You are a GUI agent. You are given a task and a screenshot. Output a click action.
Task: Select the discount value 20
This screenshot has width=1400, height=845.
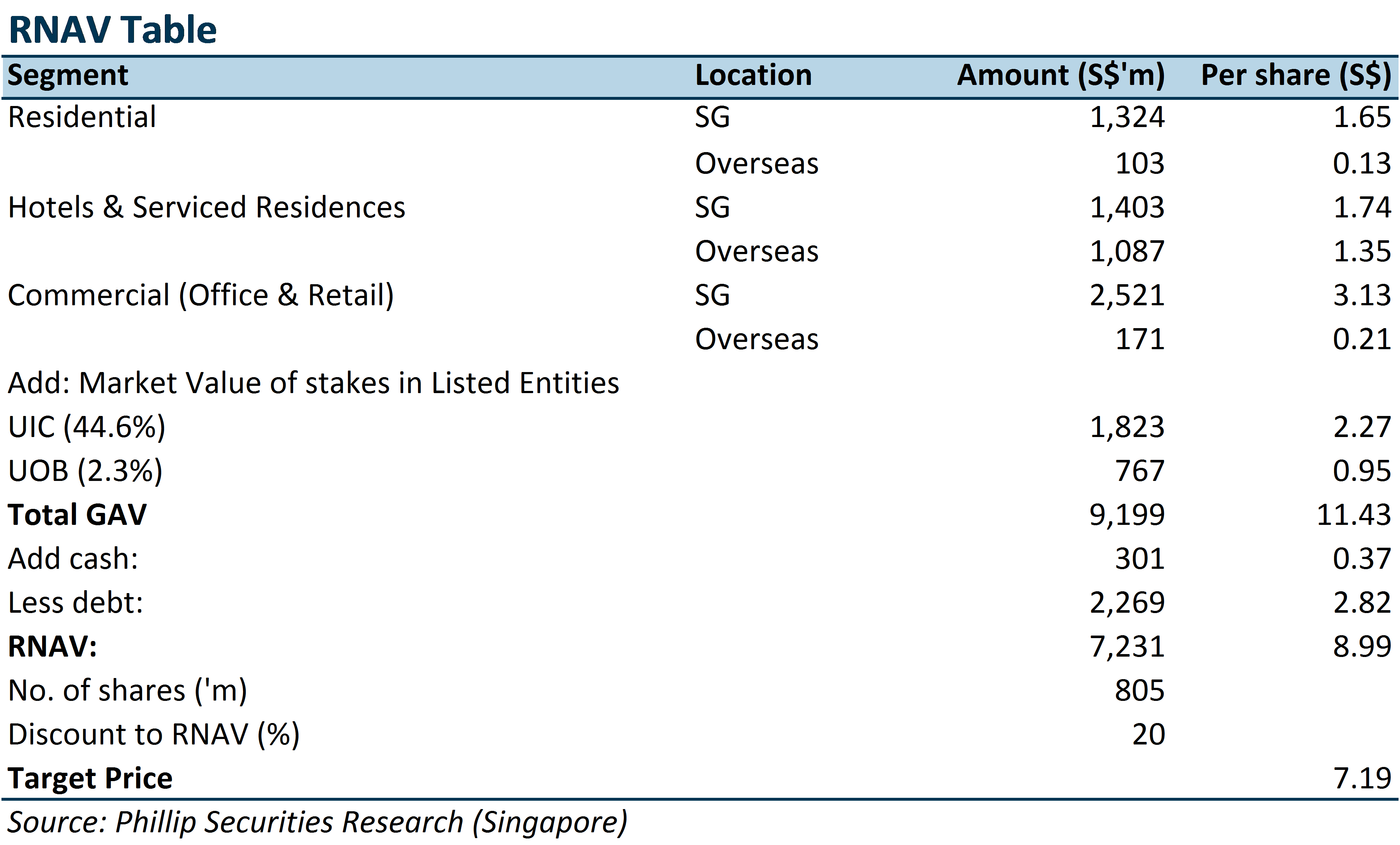coord(1148,735)
